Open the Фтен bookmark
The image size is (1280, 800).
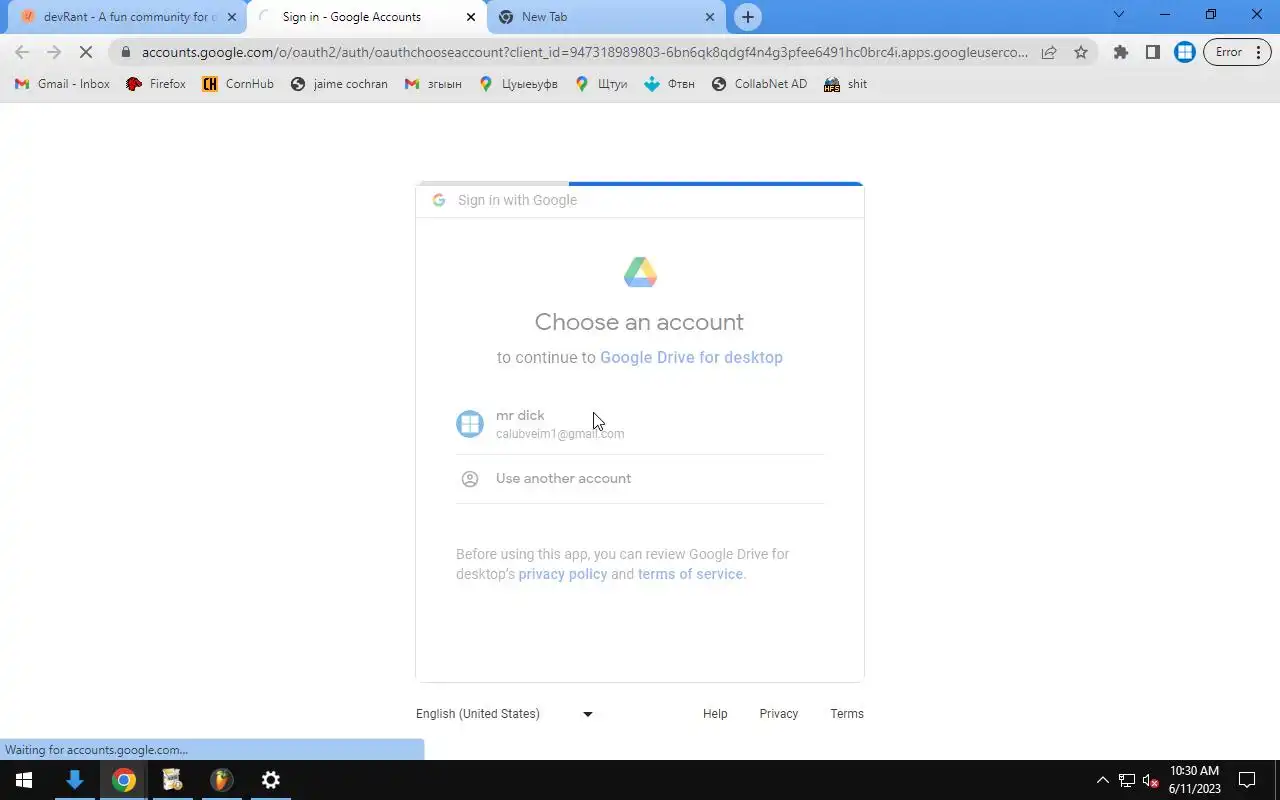point(669,84)
